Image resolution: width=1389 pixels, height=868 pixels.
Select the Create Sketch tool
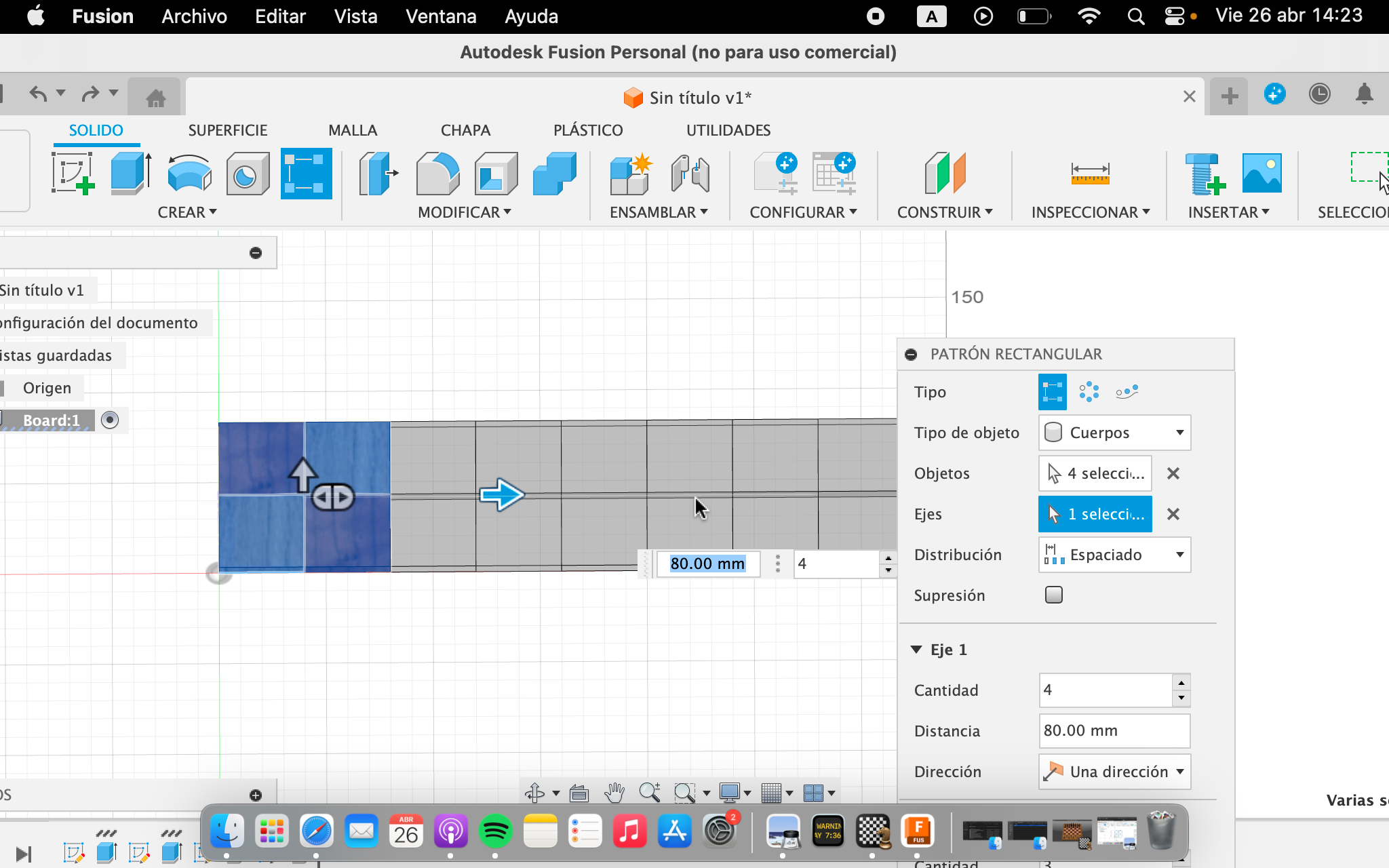(x=73, y=173)
